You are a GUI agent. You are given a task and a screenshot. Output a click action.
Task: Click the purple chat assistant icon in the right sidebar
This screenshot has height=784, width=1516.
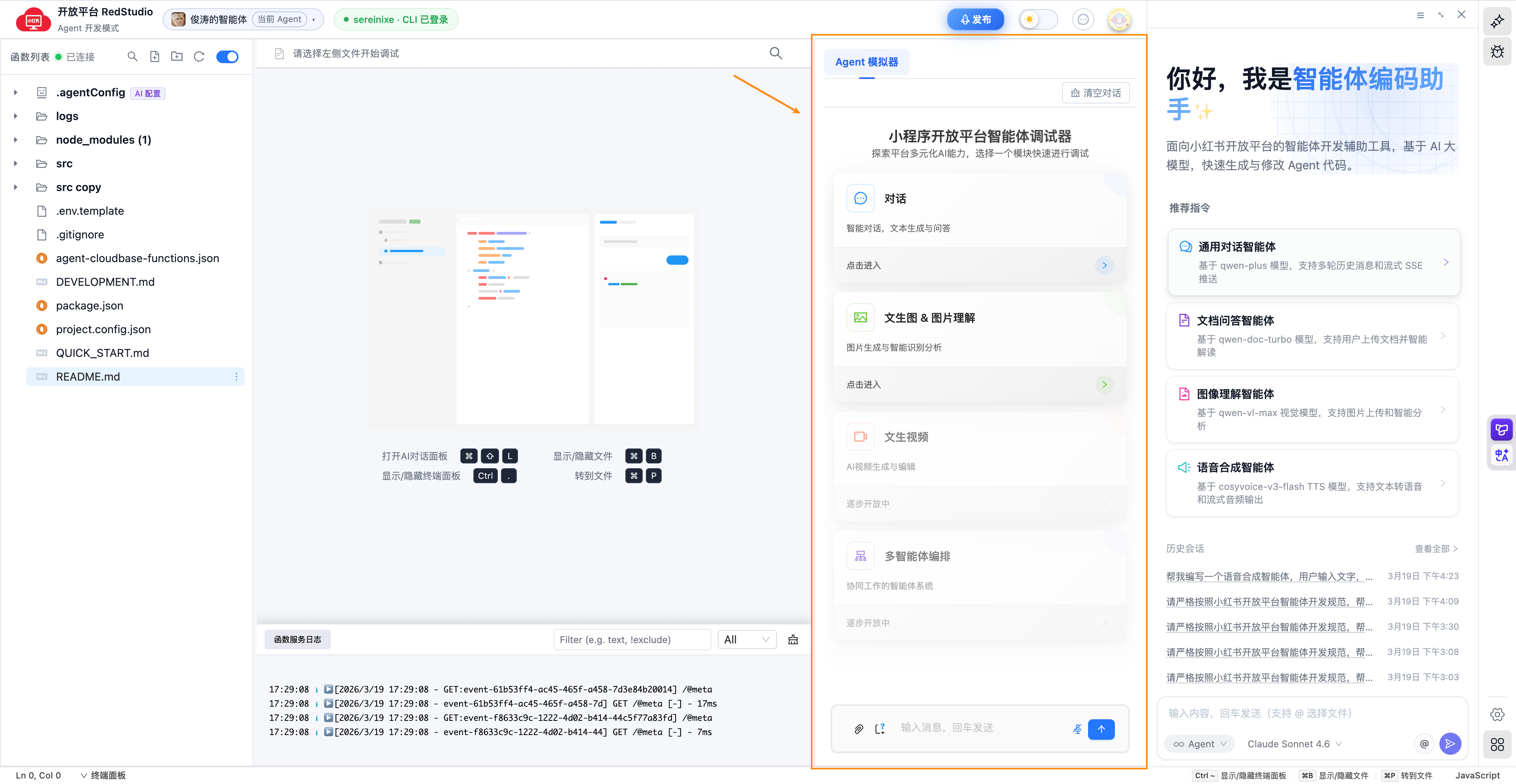pos(1501,430)
